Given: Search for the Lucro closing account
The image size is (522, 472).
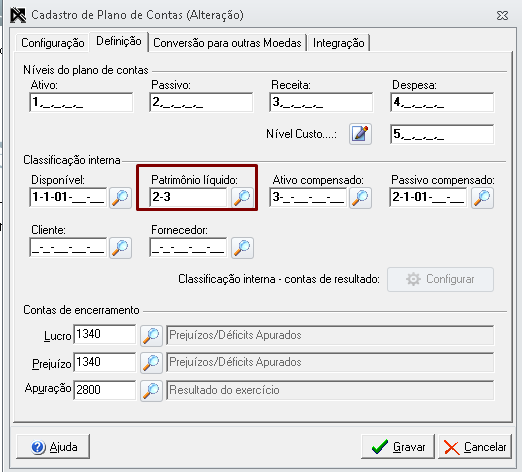Looking at the screenshot, I should coord(151,335).
